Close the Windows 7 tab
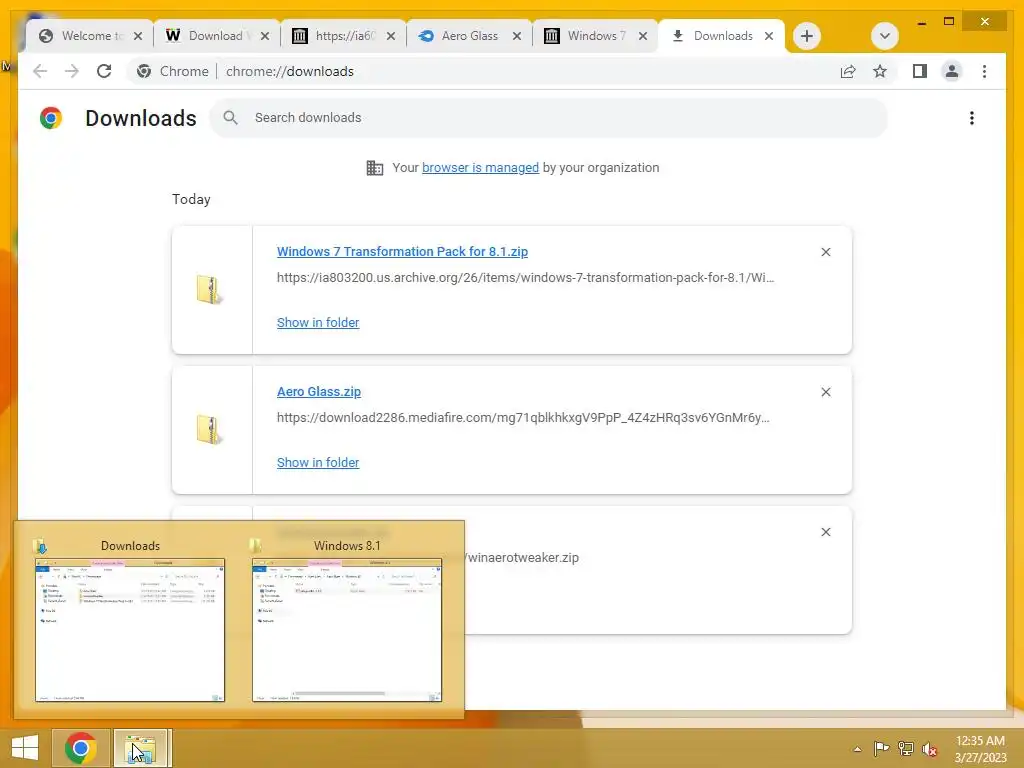 (x=643, y=36)
